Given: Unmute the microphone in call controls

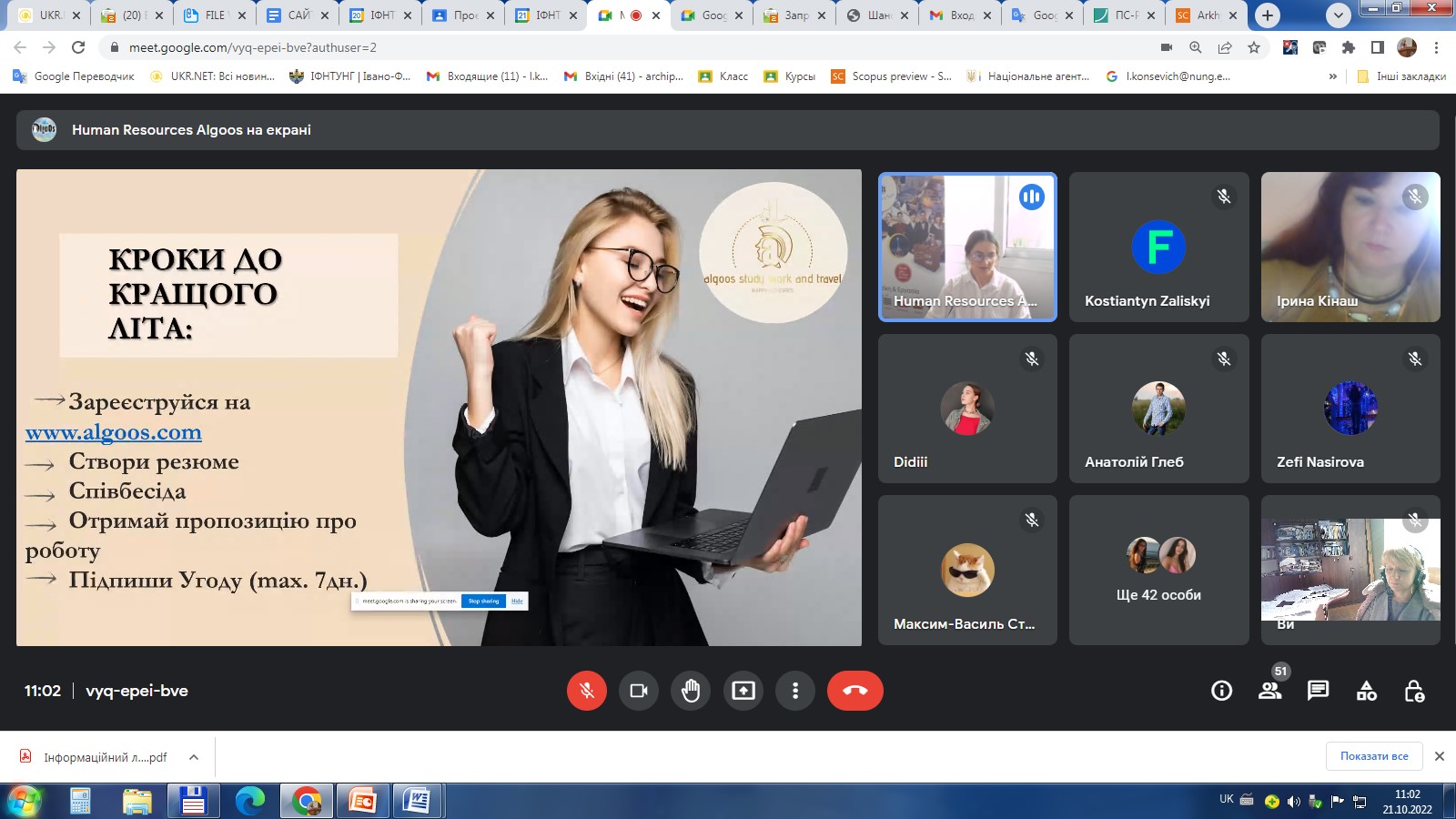Looking at the screenshot, I should [587, 691].
